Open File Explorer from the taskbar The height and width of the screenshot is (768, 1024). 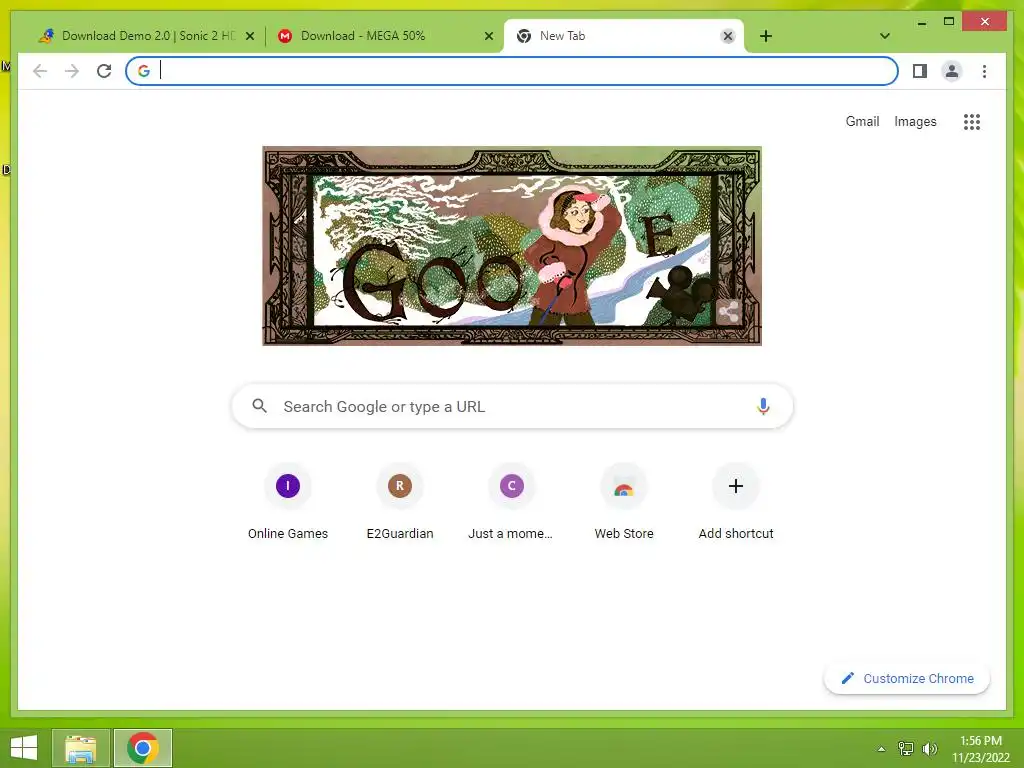click(80, 748)
